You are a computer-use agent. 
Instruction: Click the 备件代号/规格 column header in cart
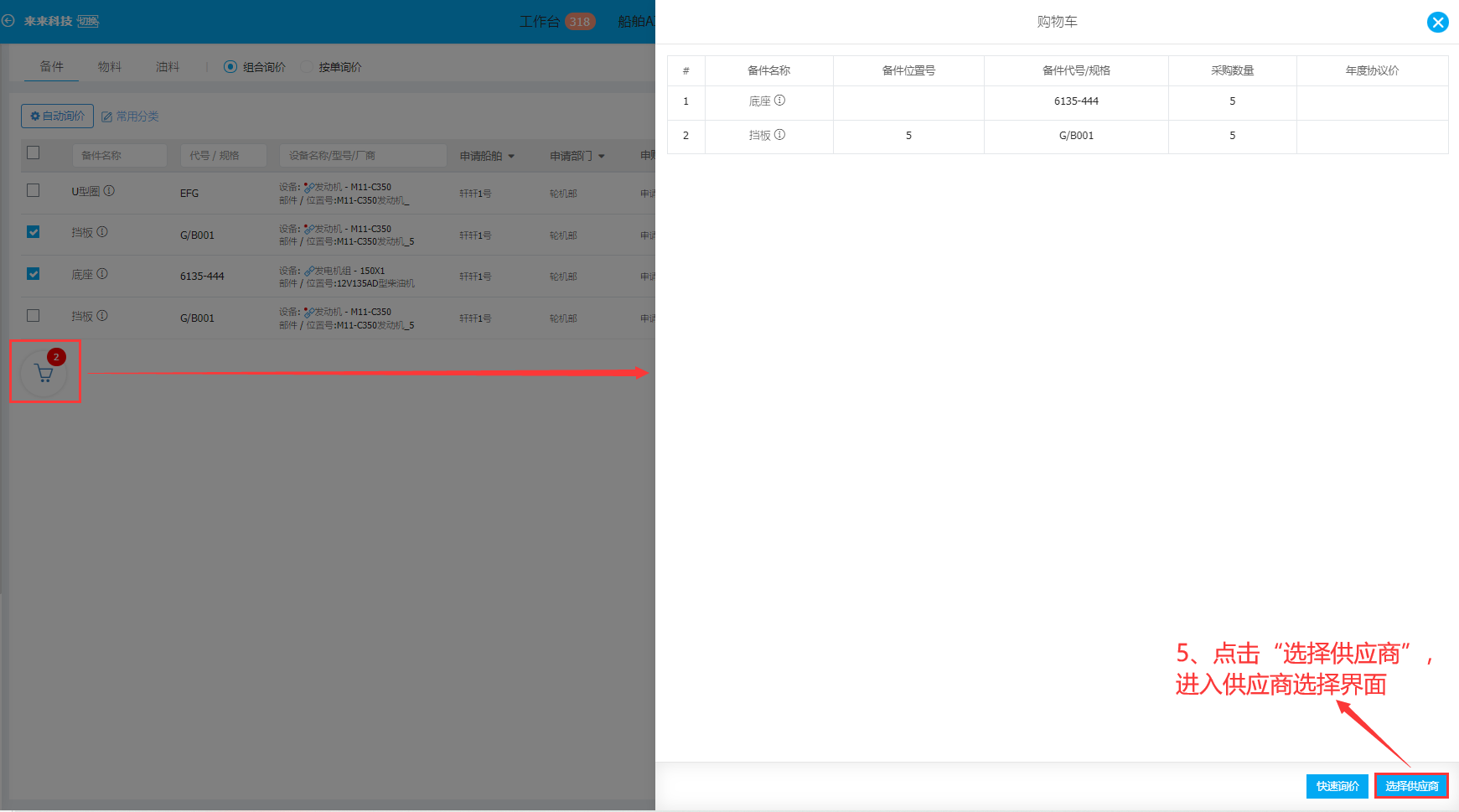(1076, 70)
